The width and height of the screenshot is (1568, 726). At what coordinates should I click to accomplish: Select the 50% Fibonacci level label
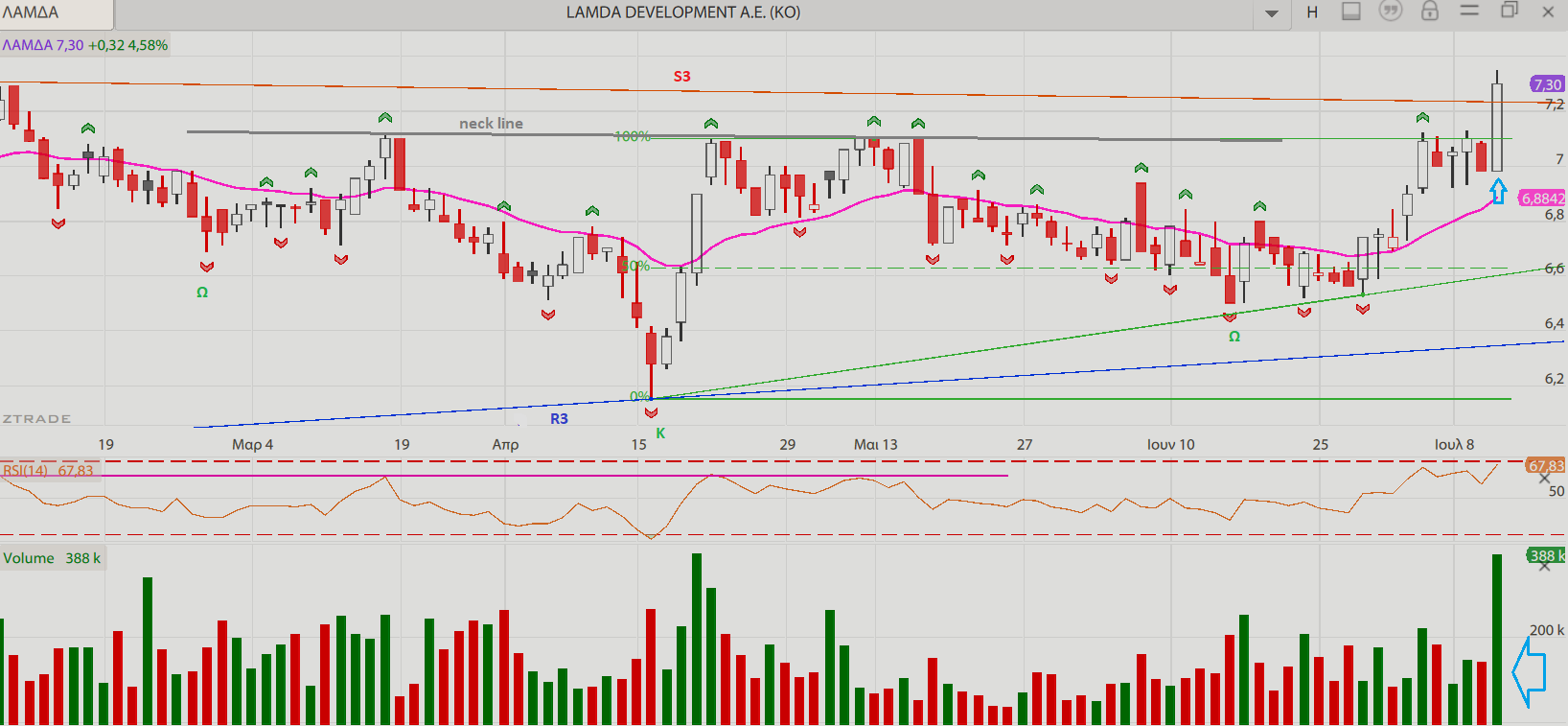[636, 266]
